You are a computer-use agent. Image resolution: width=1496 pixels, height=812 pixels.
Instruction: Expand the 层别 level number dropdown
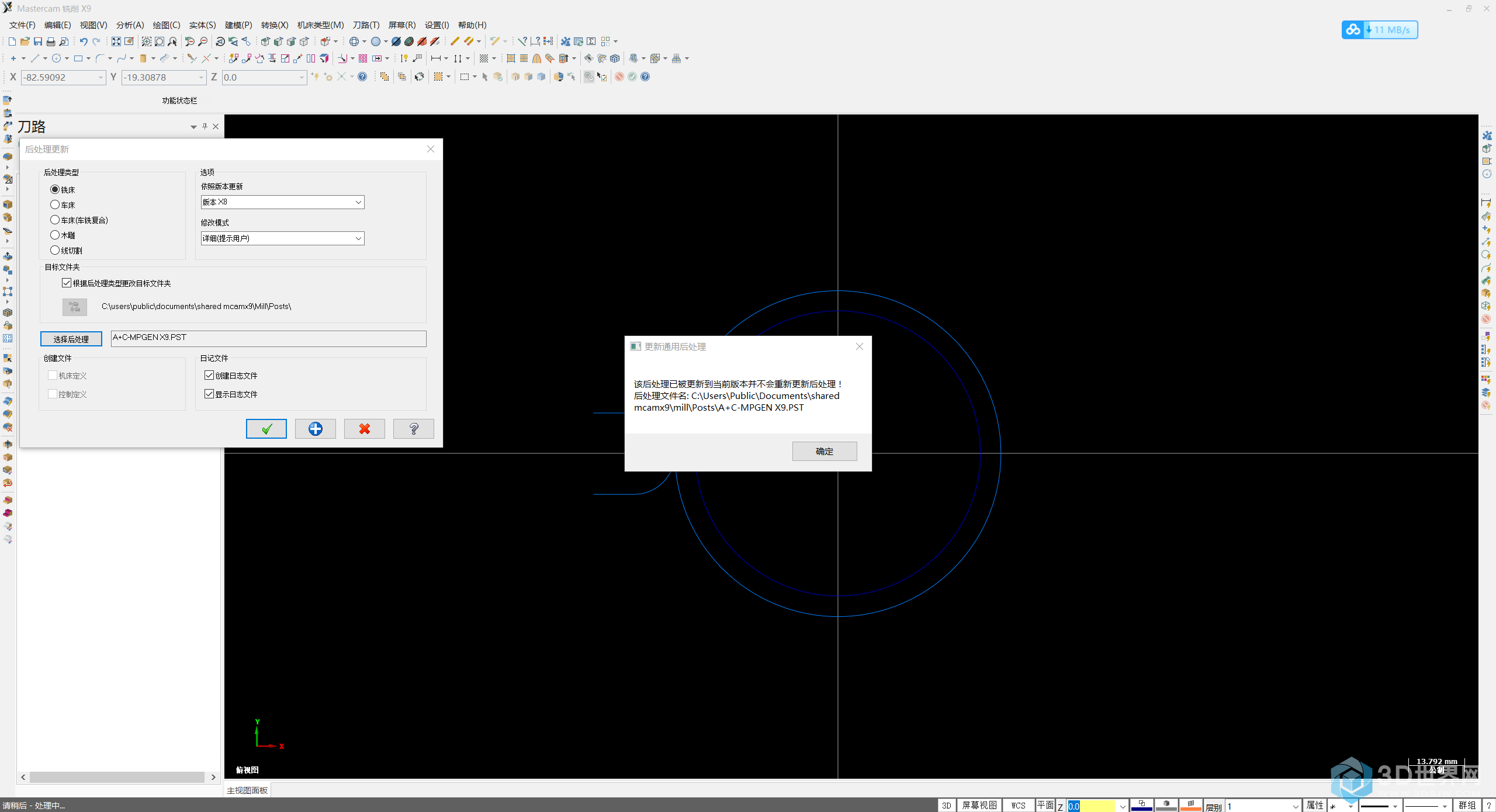[x=1295, y=806]
